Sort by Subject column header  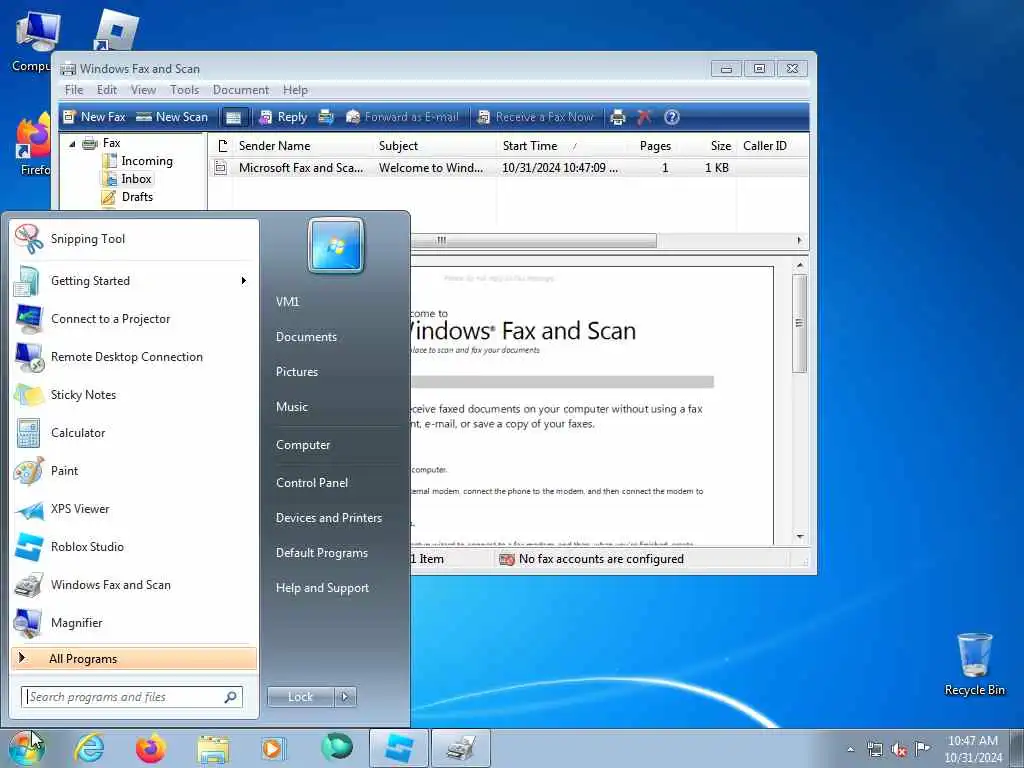pos(435,146)
